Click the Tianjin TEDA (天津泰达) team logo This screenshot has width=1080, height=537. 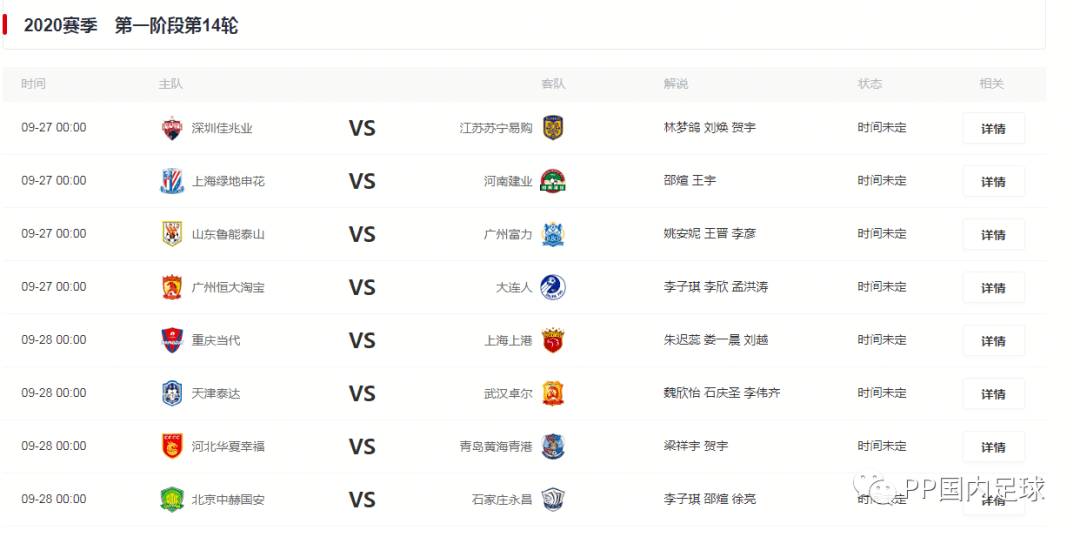tap(172, 393)
